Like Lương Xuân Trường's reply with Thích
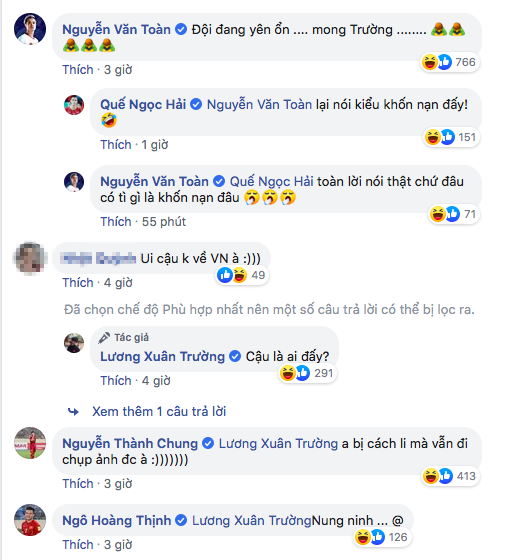Image resolution: width=516 pixels, height=560 pixels. [116, 381]
